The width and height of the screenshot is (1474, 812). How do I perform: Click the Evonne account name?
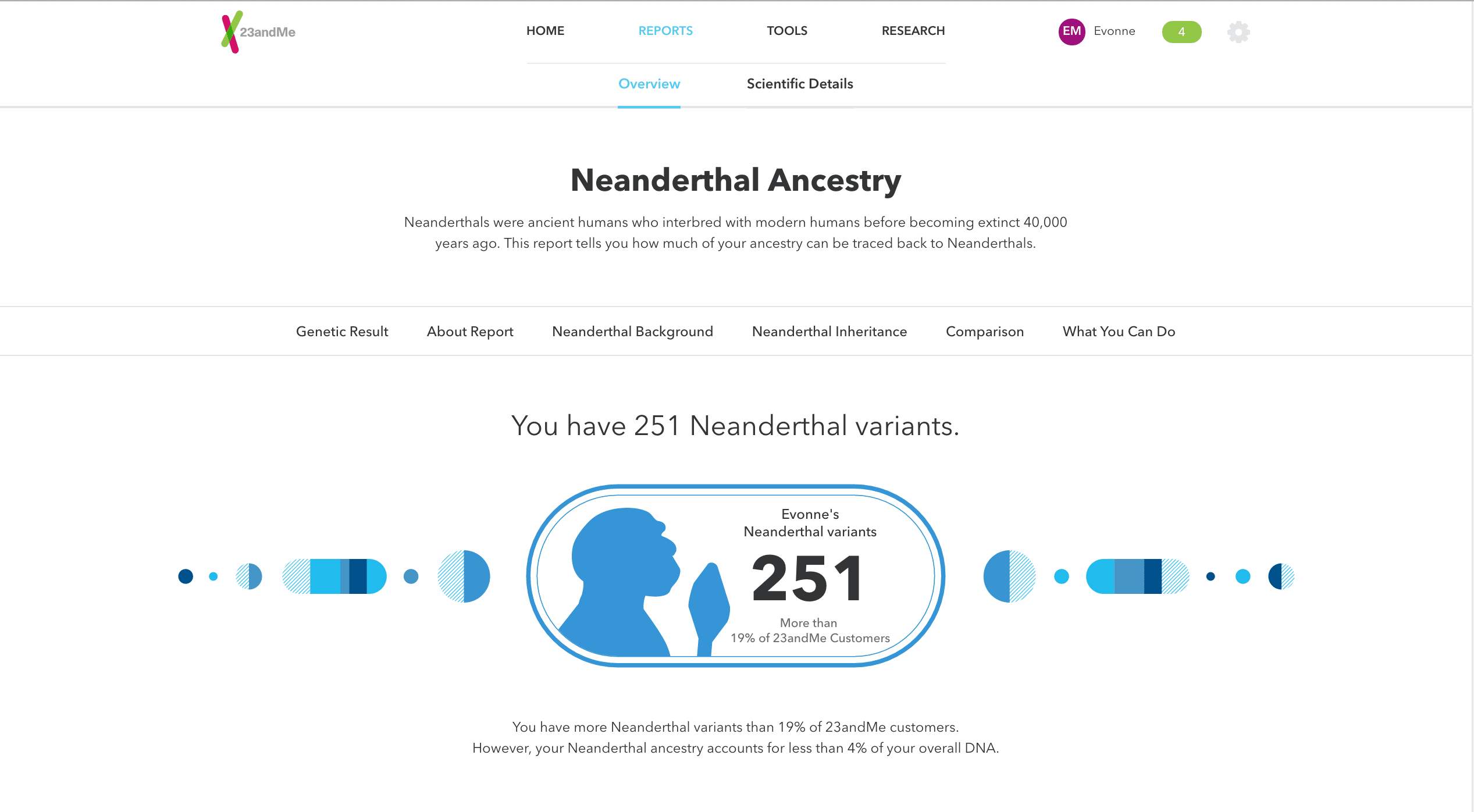click(x=1114, y=31)
